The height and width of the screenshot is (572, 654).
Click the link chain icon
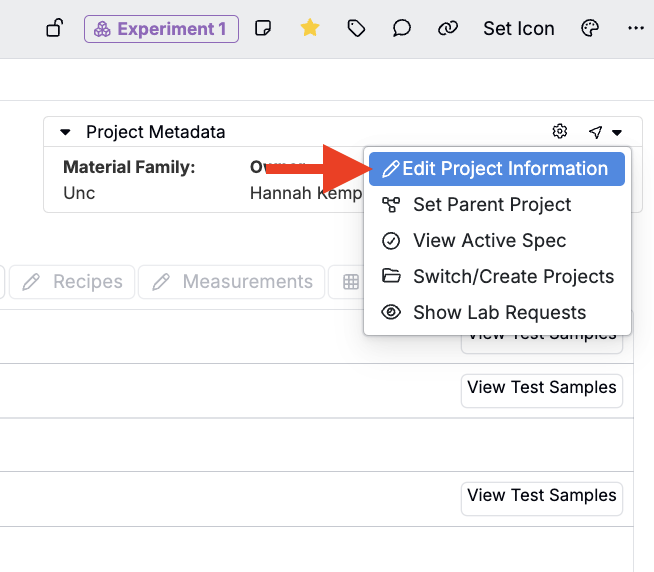(448, 28)
